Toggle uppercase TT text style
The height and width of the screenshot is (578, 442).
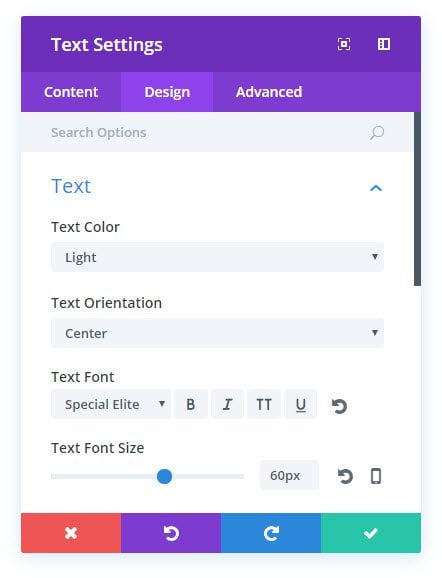(264, 404)
